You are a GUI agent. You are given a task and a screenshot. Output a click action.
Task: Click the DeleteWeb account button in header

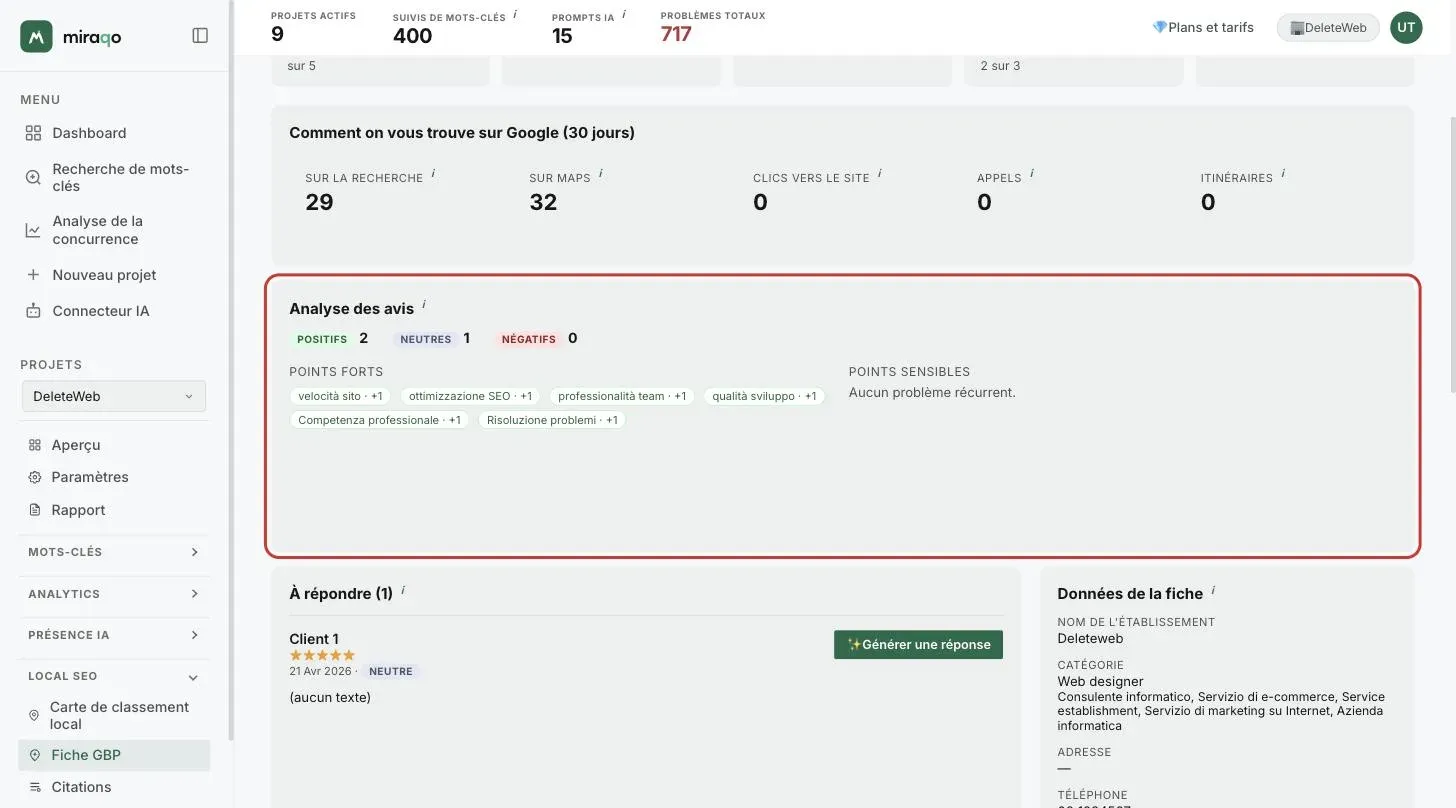(1328, 27)
